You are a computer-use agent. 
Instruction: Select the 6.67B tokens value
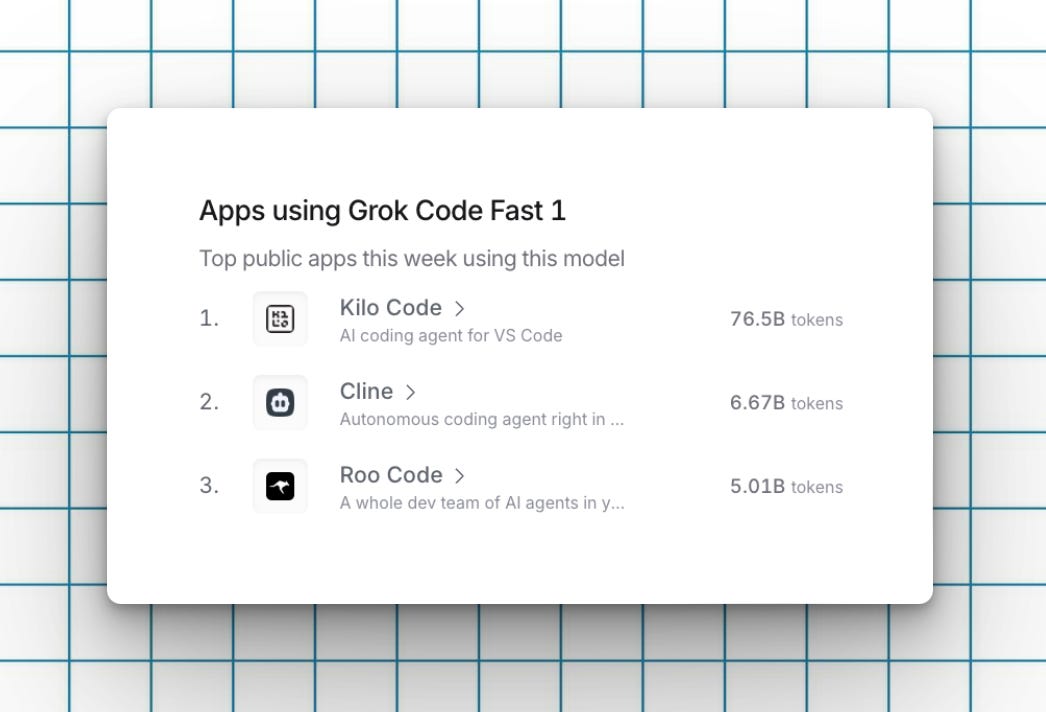(787, 402)
